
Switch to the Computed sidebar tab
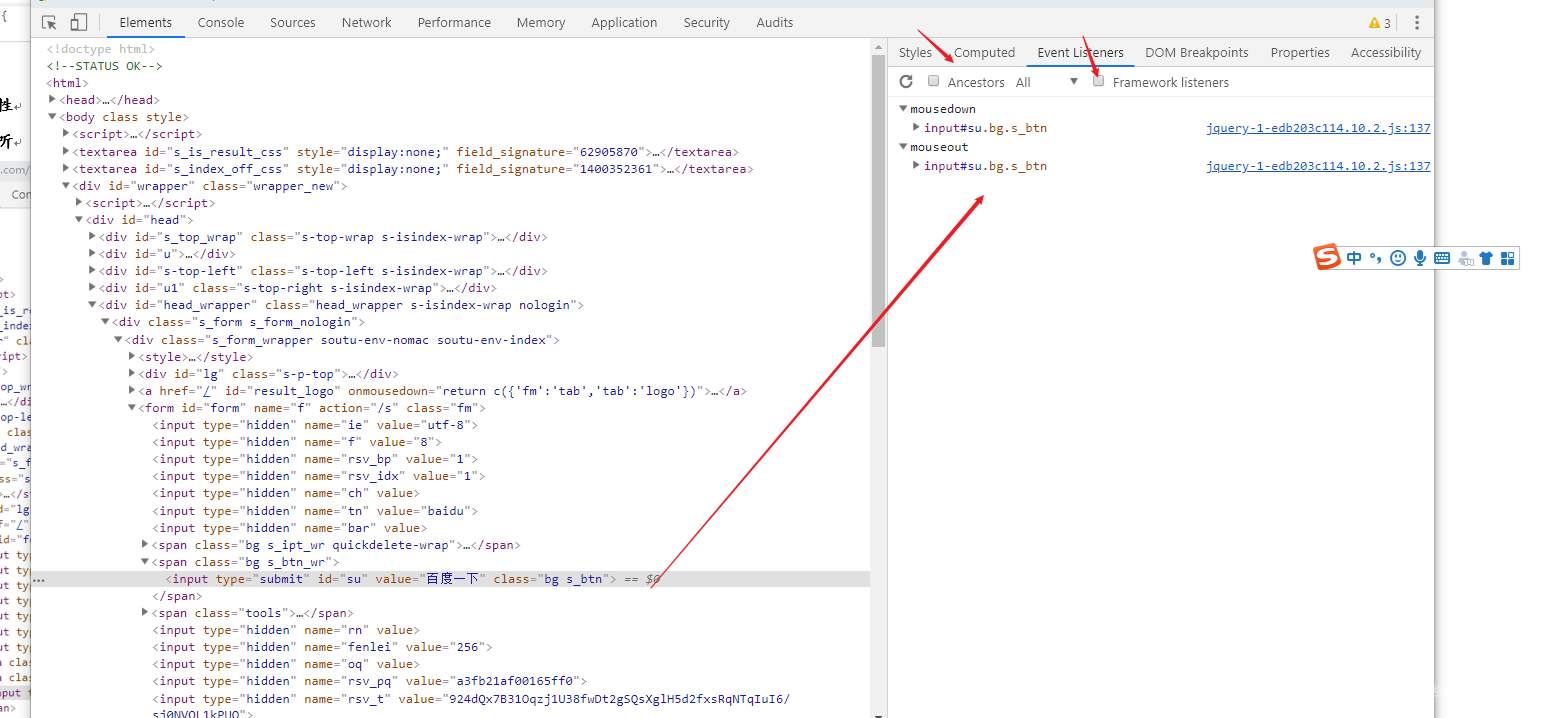[x=984, y=53]
